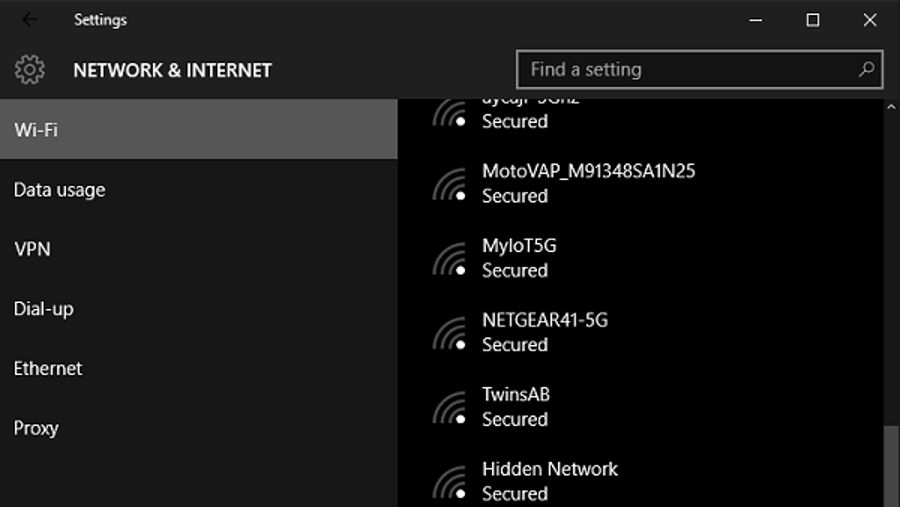Click the Settings gear icon
The height and width of the screenshot is (507, 900).
pos(30,70)
